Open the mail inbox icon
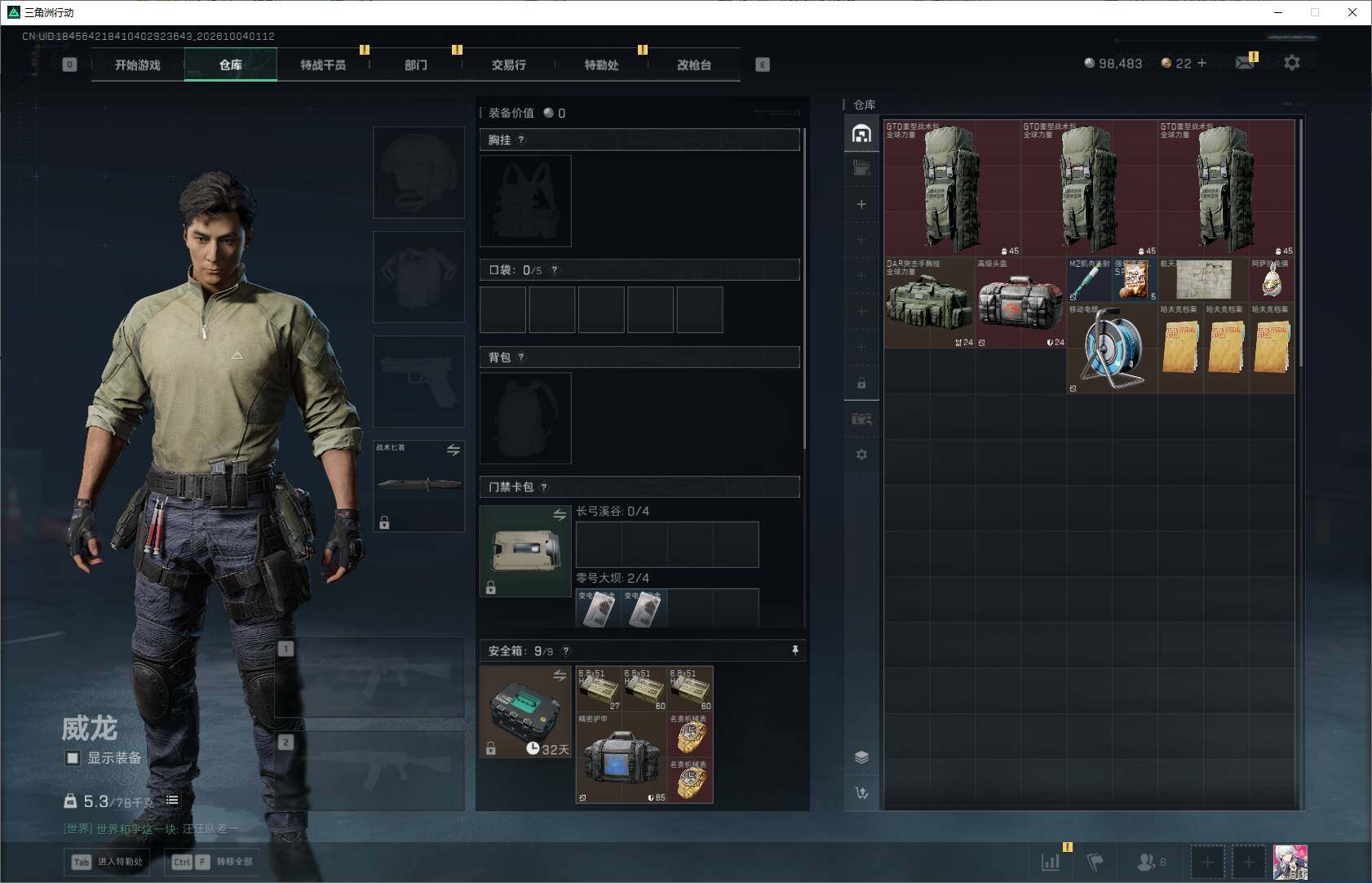This screenshot has width=1372, height=883. [x=1245, y=63]
